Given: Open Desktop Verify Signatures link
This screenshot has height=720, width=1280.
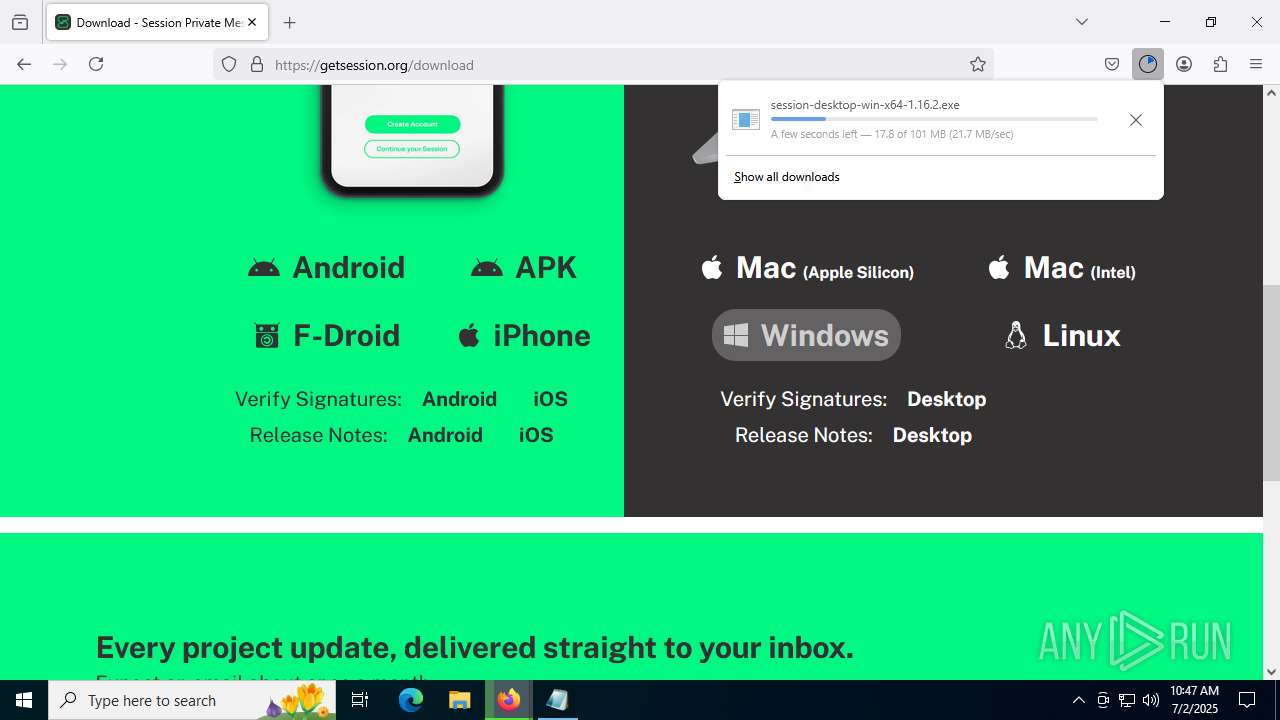Looking at the screenshot, I should 946,399.
